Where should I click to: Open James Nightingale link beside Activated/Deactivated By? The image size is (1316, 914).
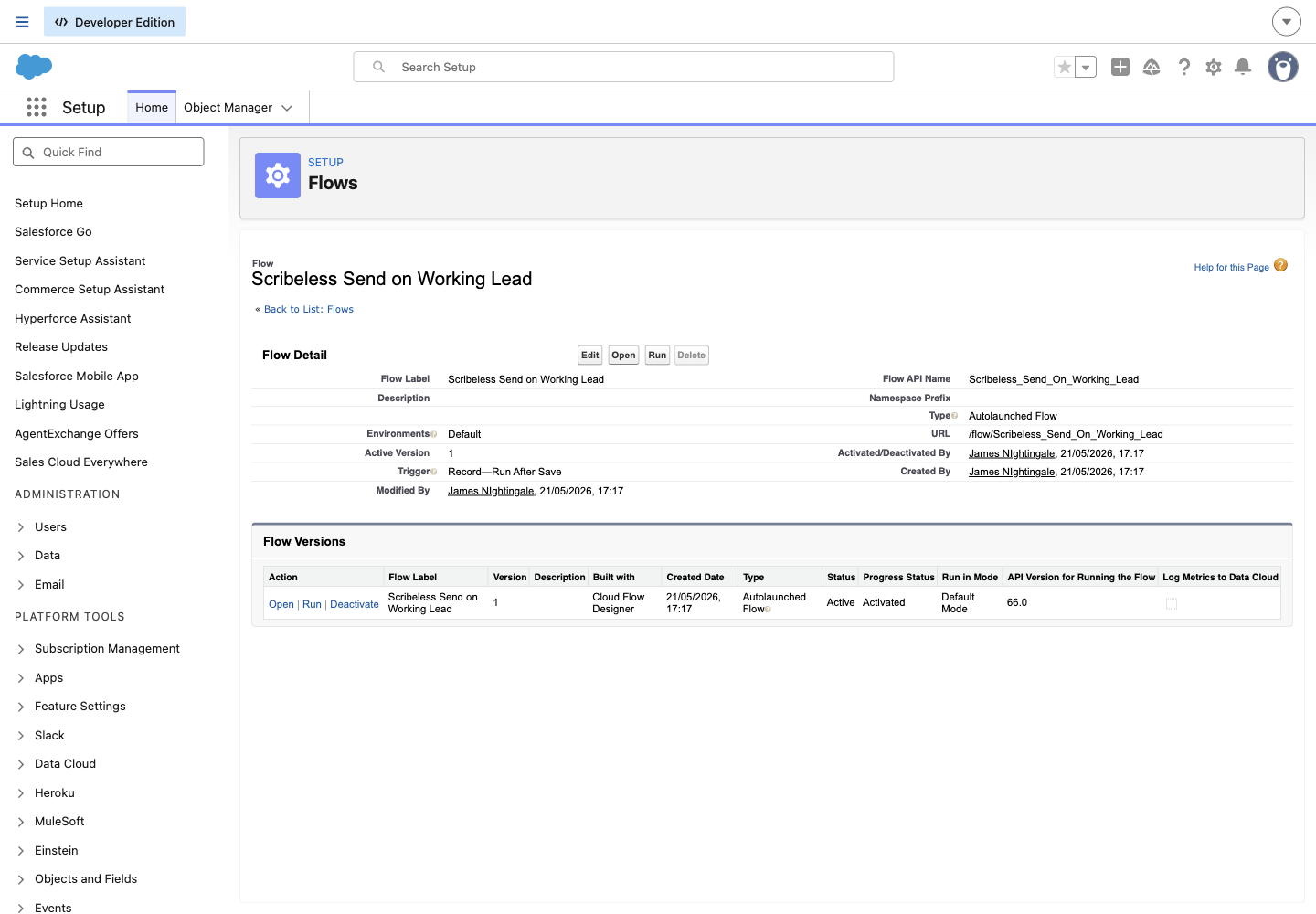click(x=1012, y=453)
